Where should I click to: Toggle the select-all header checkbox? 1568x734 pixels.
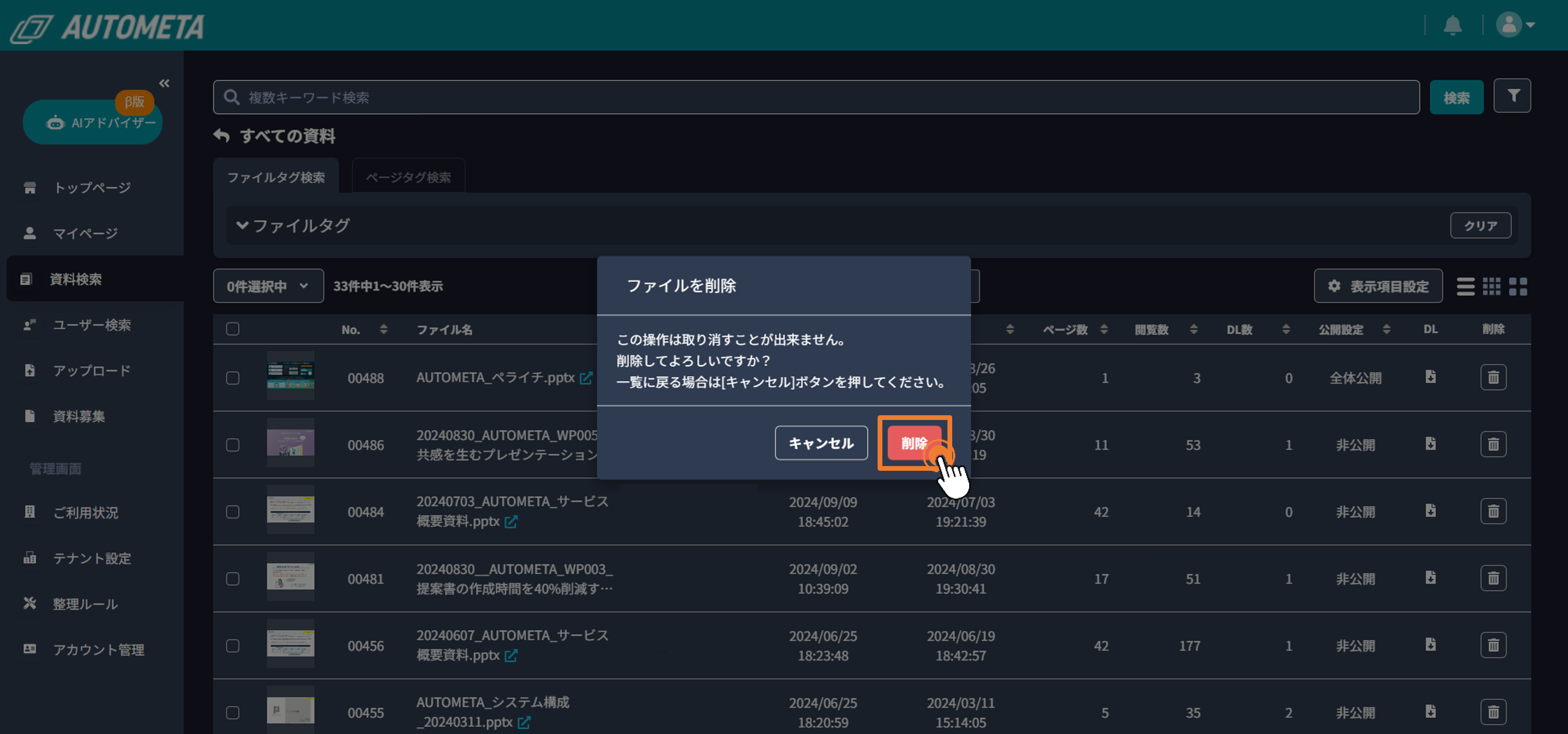pyautogui.click(x=232, y=329)
